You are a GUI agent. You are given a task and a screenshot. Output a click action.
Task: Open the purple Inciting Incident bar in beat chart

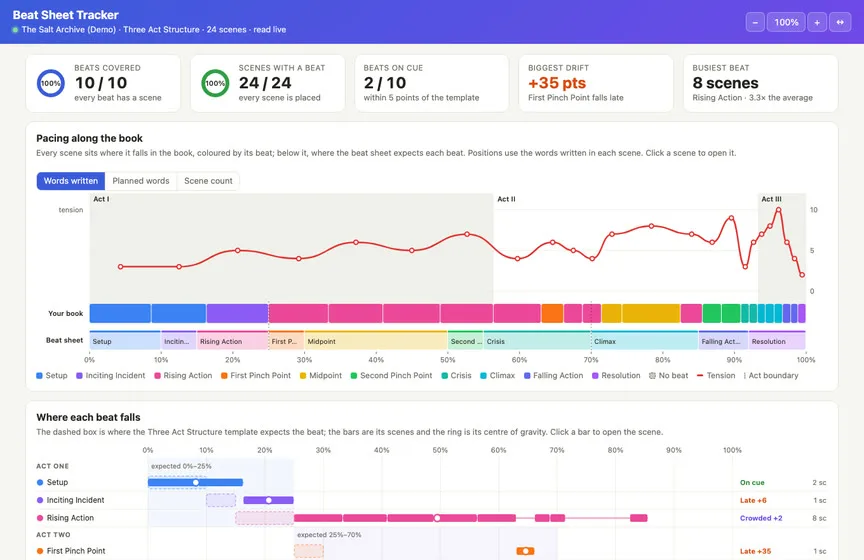[x=268, y=500]
